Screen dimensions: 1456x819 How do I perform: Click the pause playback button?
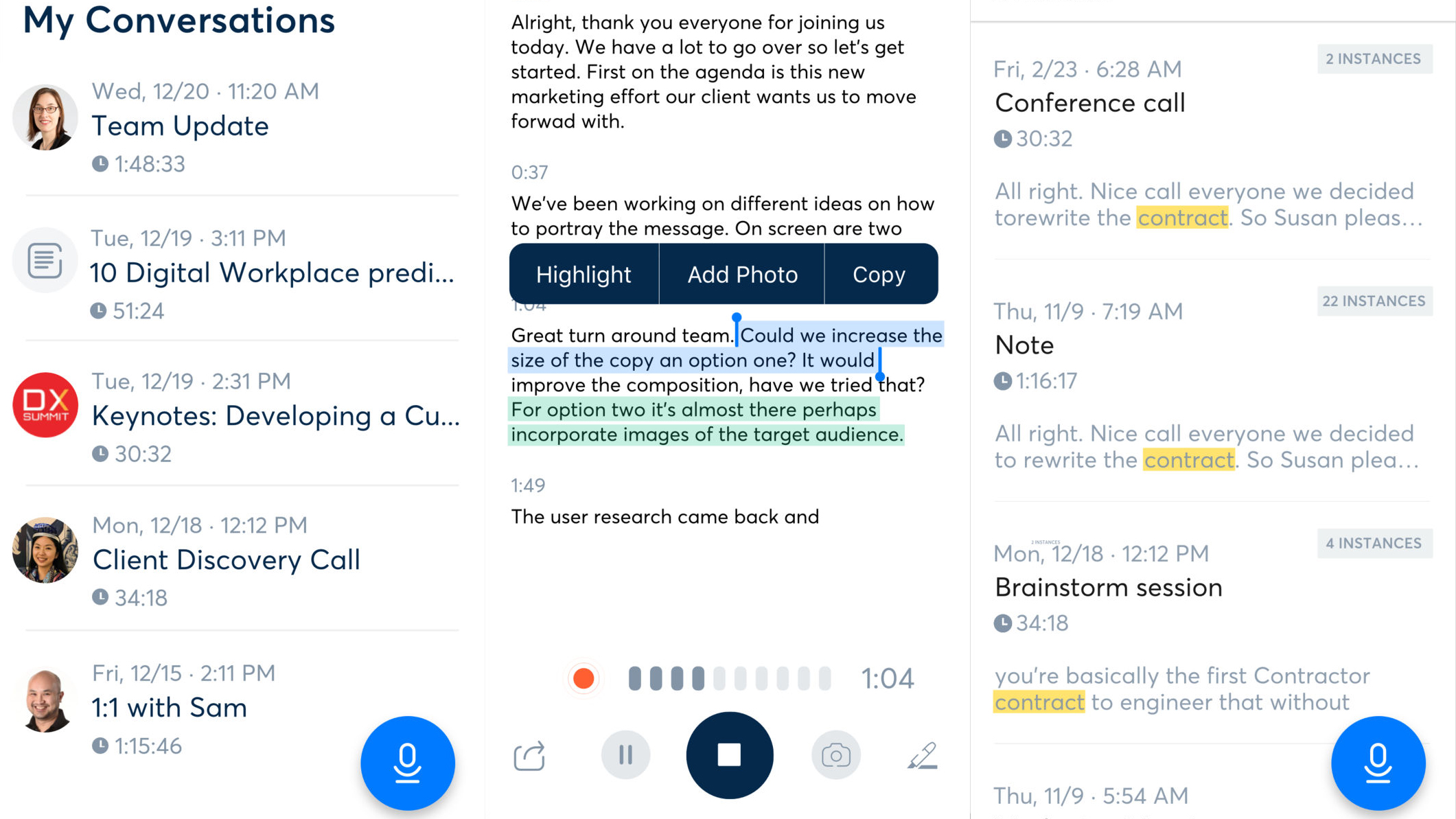coord(626,755)
